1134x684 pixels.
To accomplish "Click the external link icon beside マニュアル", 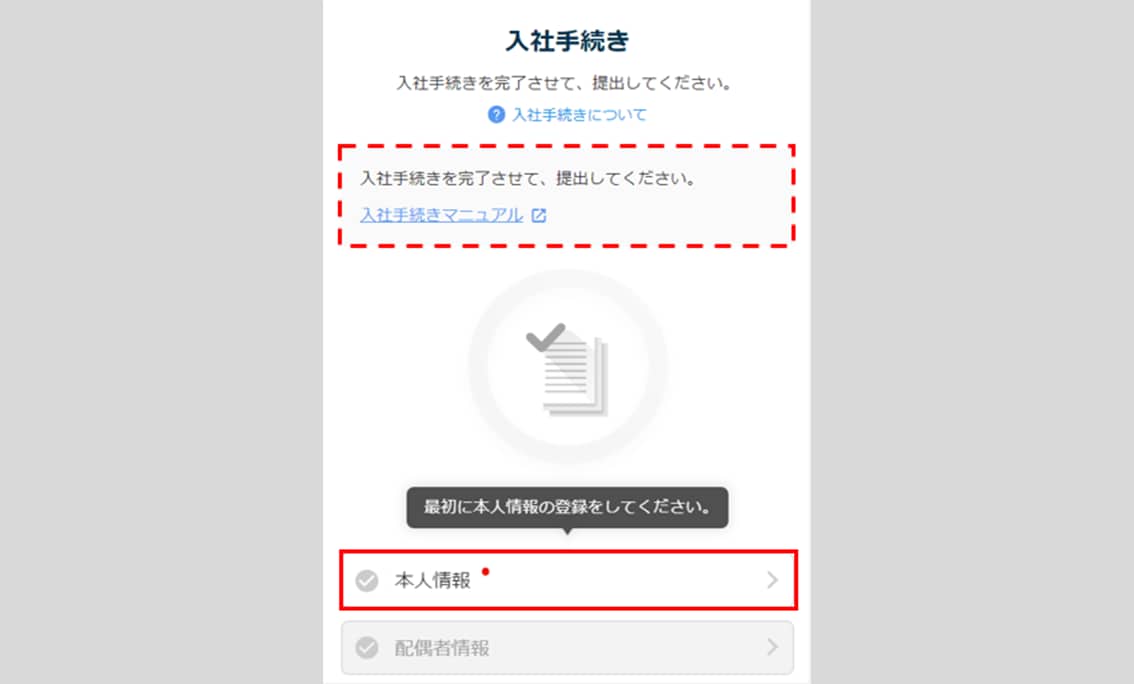I will (539, 215).
